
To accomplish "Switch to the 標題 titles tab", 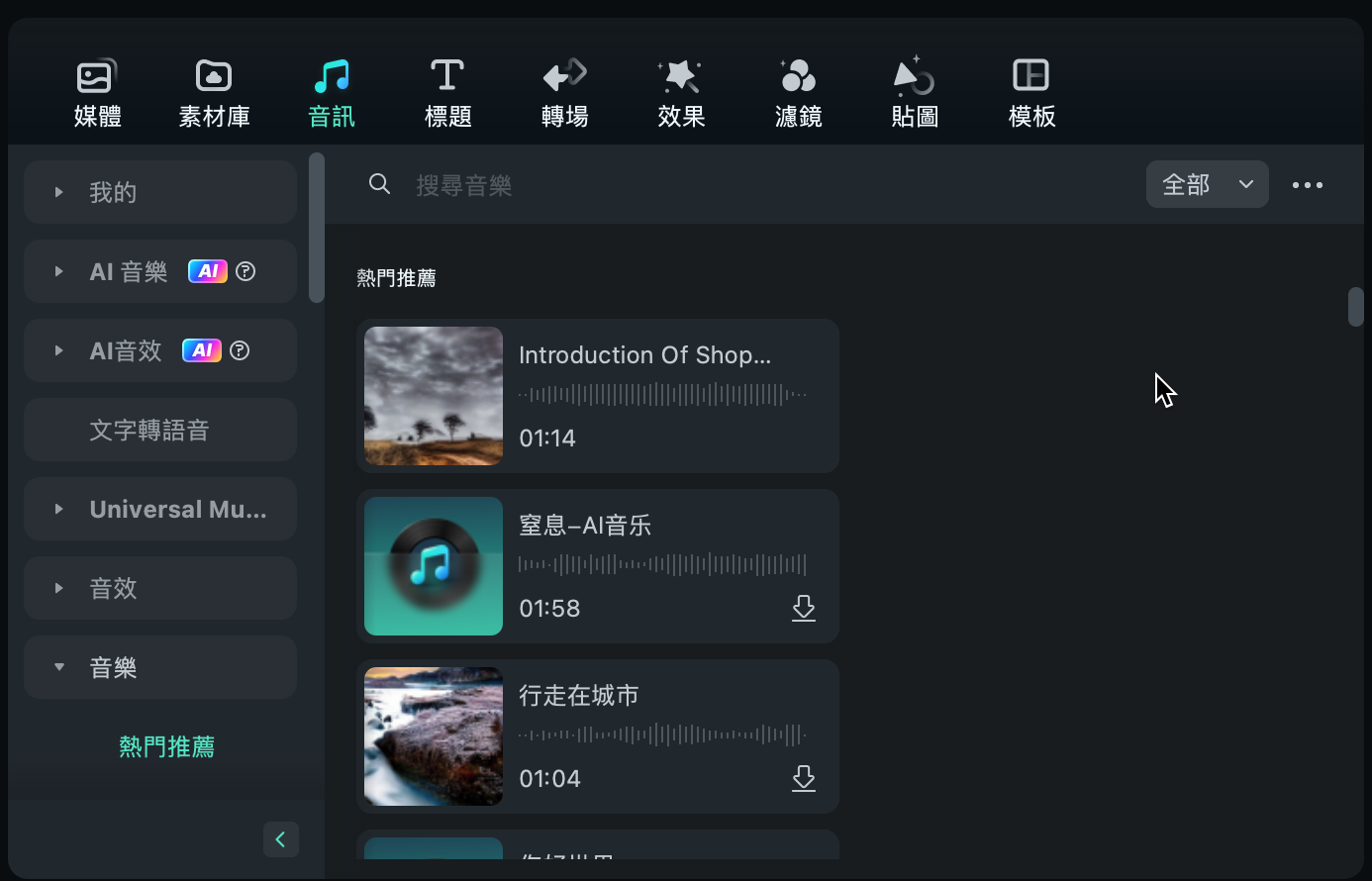I will tap(447, 94).
